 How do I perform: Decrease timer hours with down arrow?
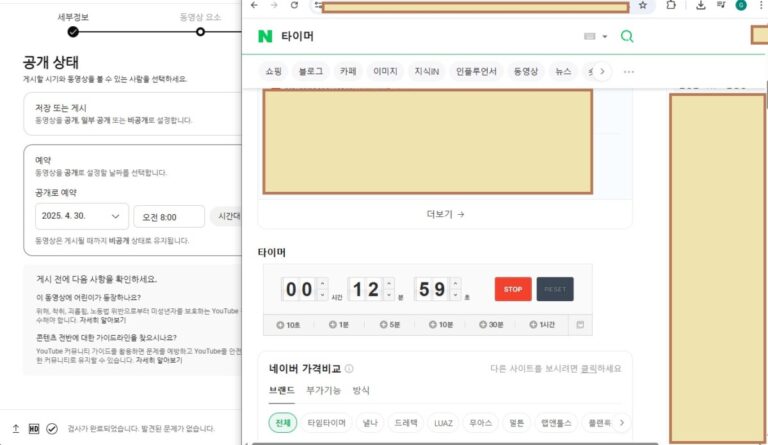322,295
